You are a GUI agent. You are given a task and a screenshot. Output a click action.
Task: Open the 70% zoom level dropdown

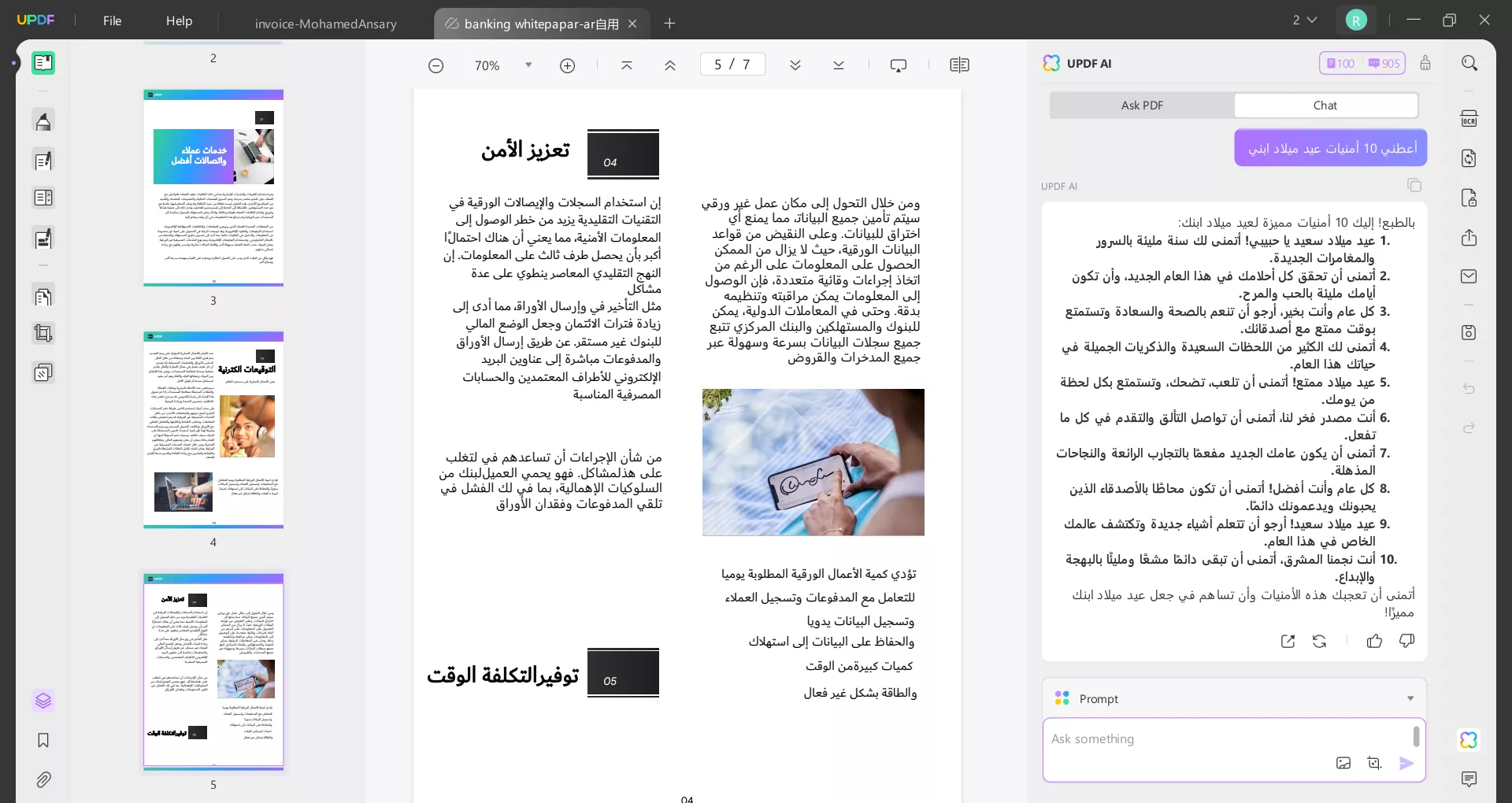(x=528, y=65)
